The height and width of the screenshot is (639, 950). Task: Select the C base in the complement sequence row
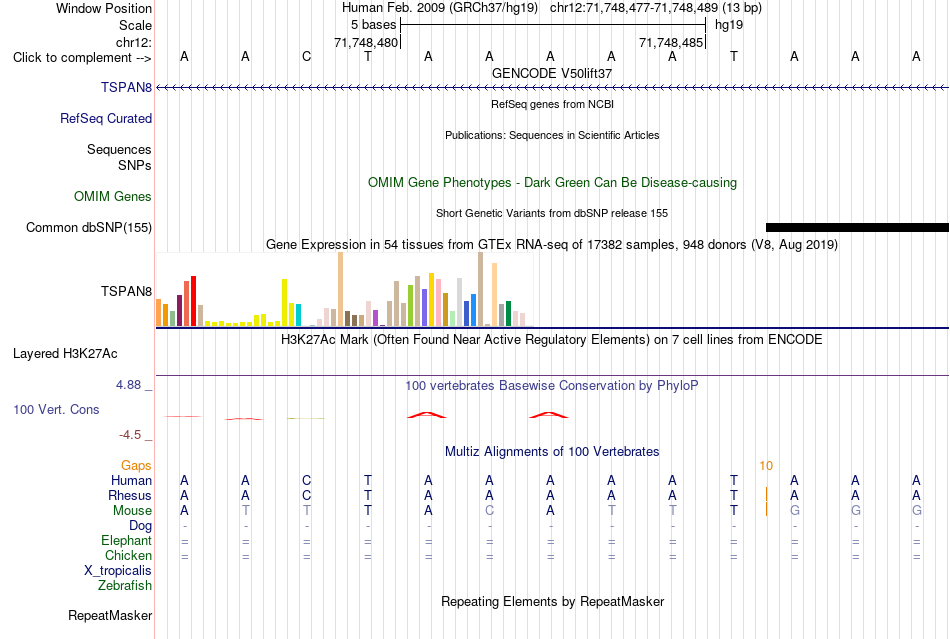click(x=307, y=56)
